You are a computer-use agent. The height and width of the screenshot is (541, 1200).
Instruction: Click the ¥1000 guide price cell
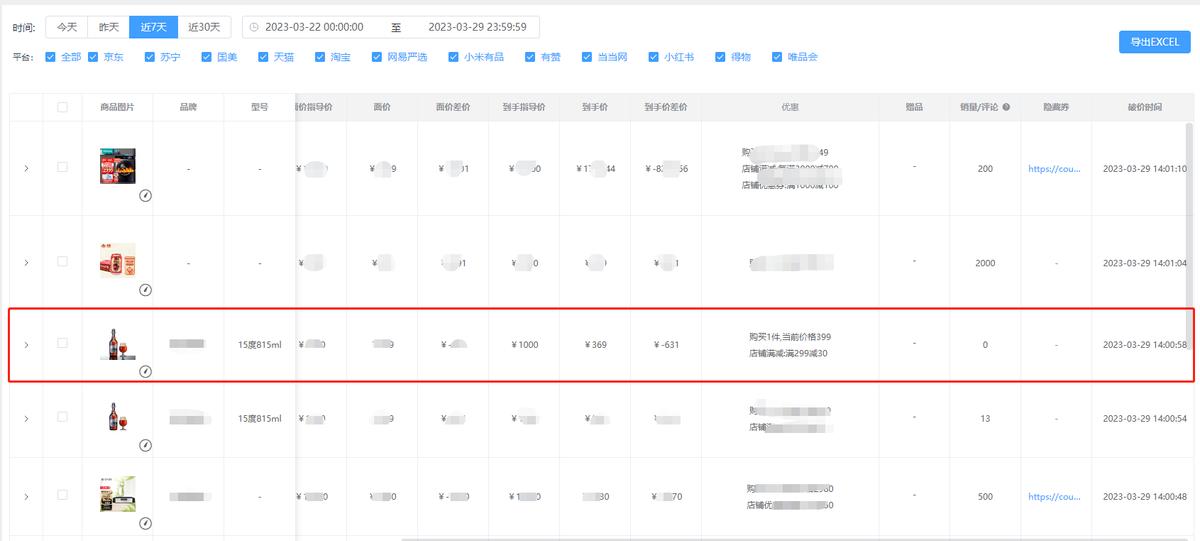click(524, 345)
